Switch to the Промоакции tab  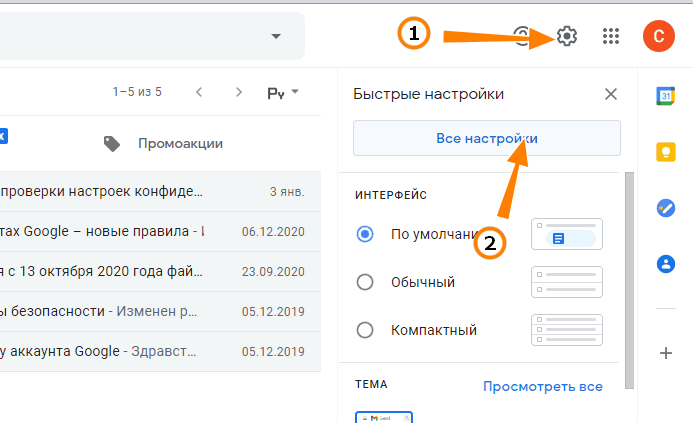[x=165, y=144]
